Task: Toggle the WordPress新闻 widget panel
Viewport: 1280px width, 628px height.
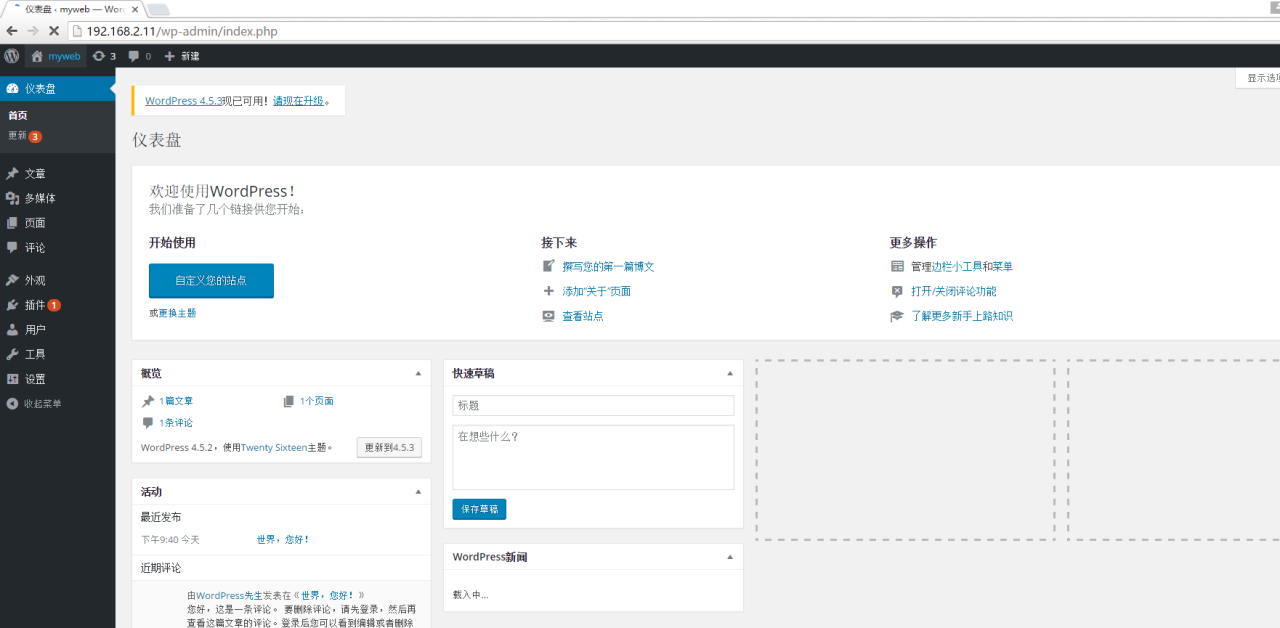Action: tap(730, 557)
